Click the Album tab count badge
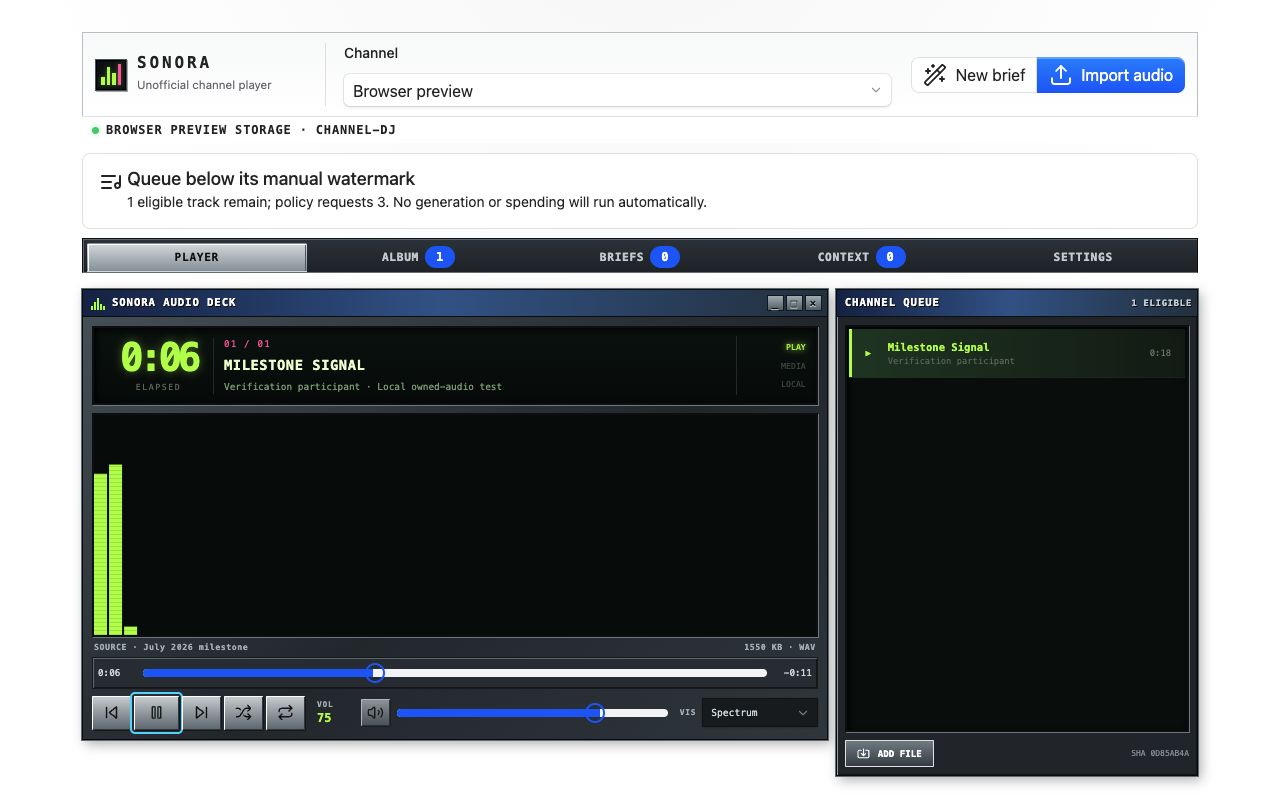 (x=440, y=257)
